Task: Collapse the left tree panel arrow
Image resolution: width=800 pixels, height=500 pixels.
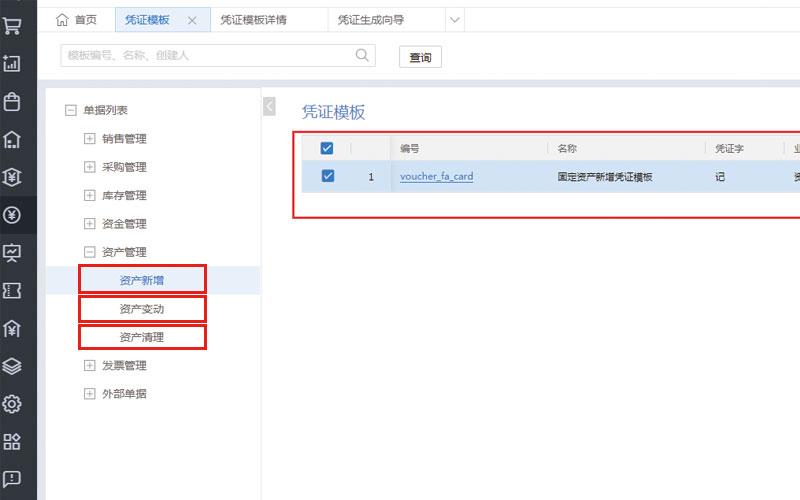Action: click(269, 106)
